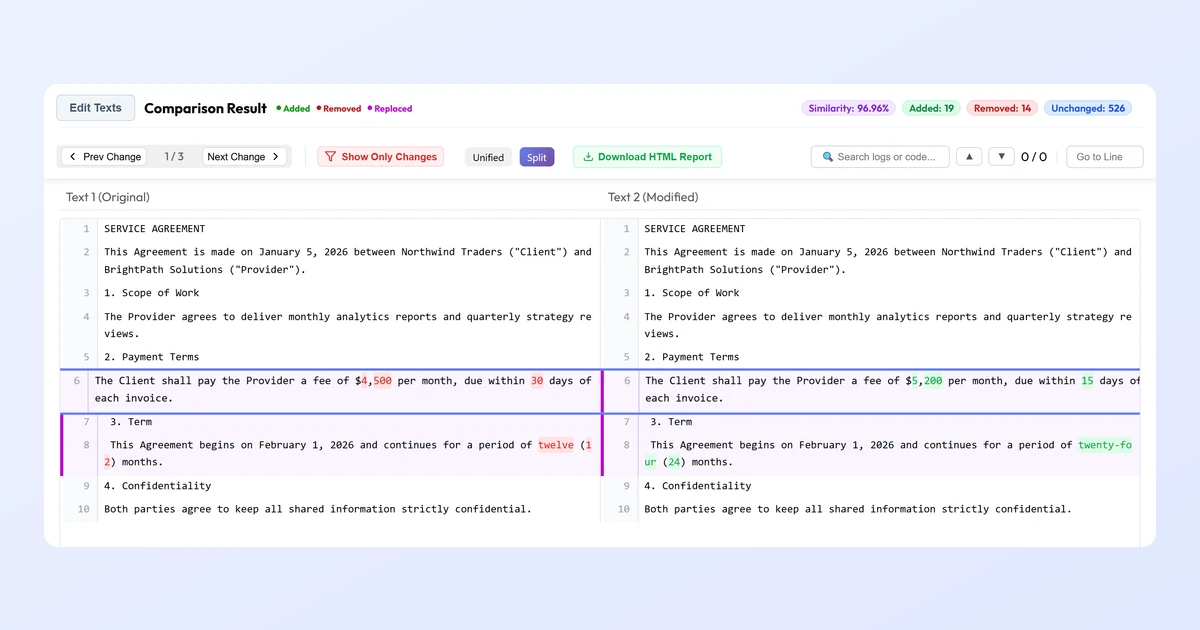Click the Edit Texts button
Viewport: 1200px width, 630px height.
[95, 108]
